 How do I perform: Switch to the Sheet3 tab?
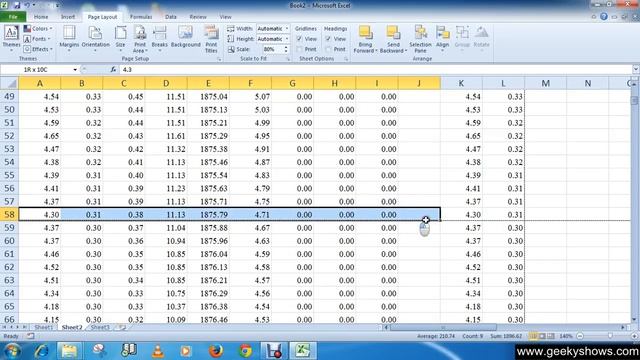(x=100, y=327)
